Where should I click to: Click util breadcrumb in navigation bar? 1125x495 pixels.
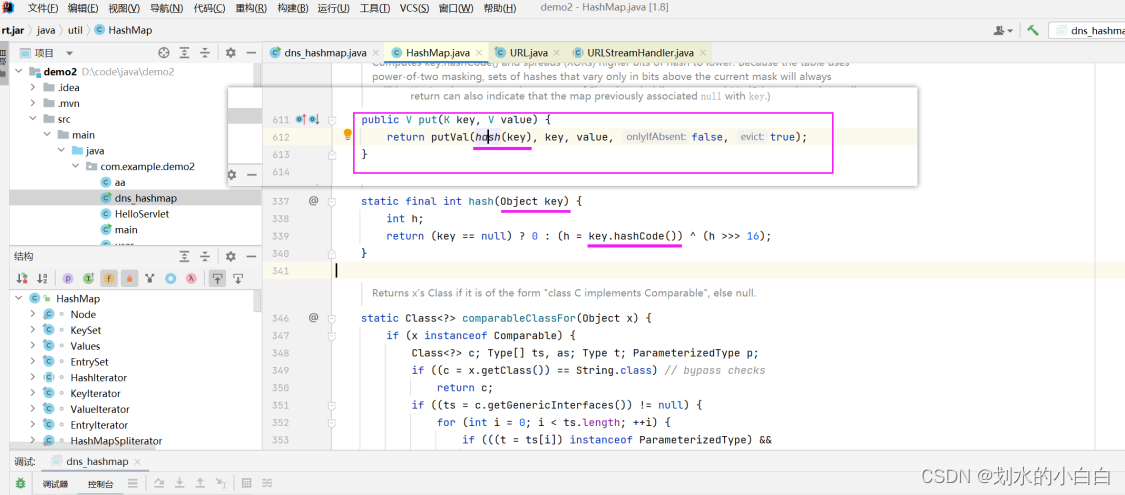tap(75, 30)
